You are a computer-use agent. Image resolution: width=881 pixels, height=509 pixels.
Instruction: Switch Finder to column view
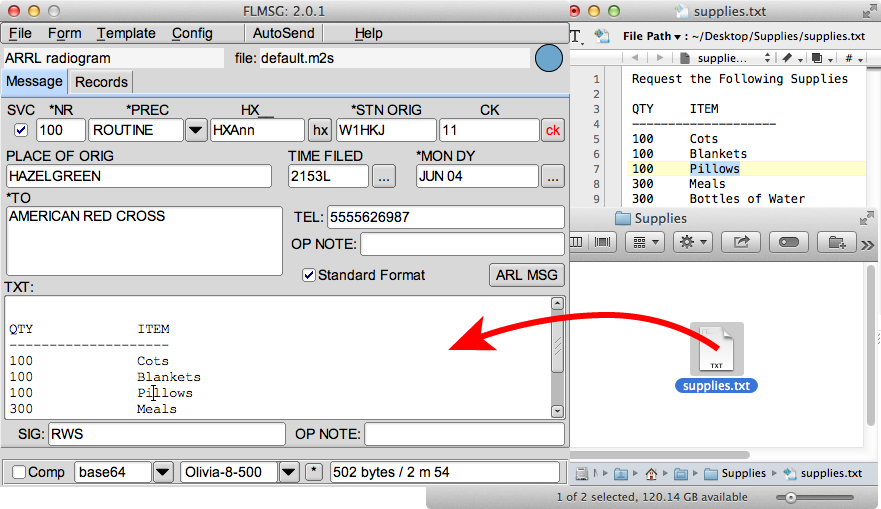pyautogui.click(x=577, y=242)
